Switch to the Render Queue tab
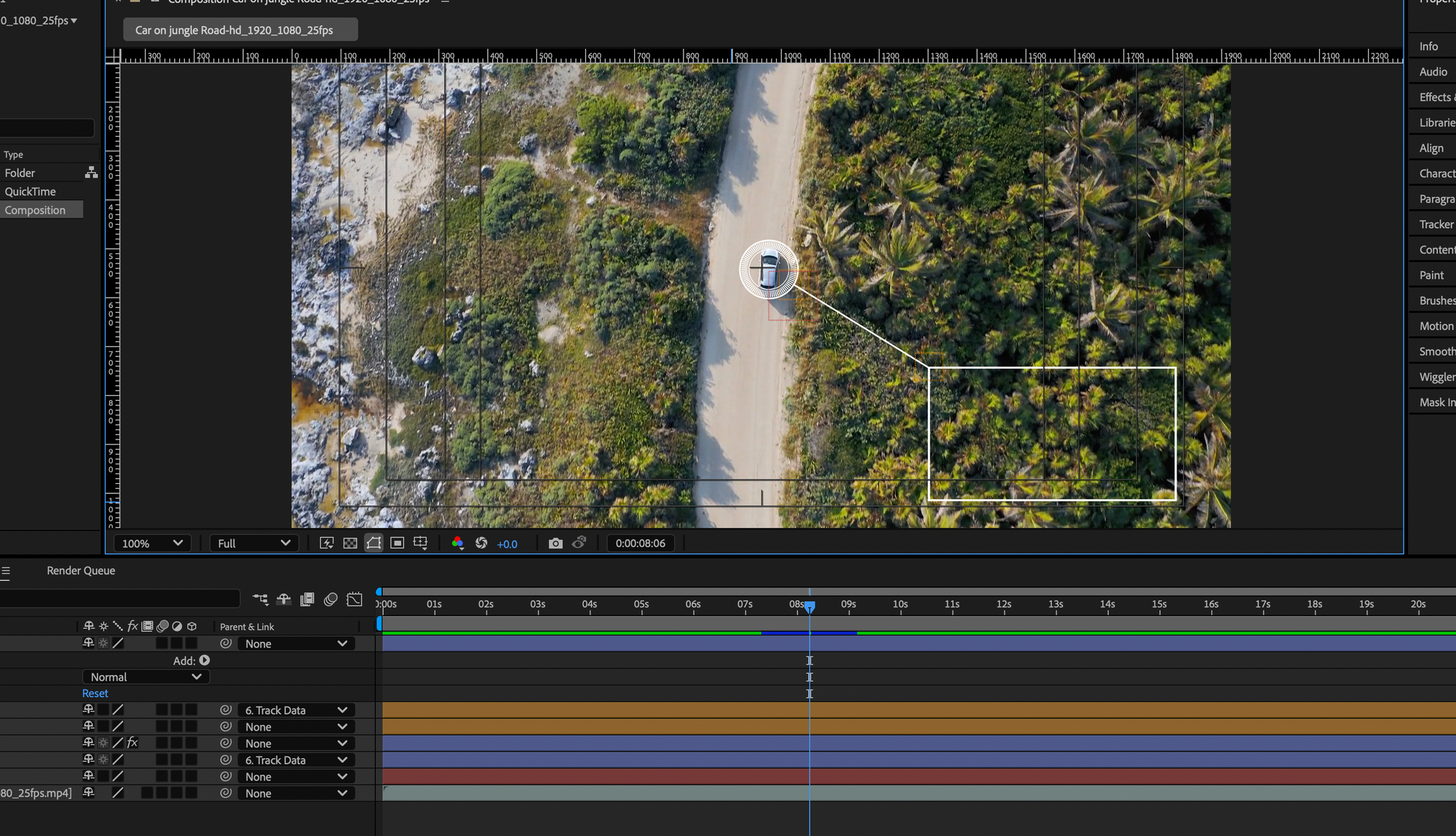Image resolution: width=1456 pixels, height=836 pixels. pyautogui.click(x=81, y=570)
